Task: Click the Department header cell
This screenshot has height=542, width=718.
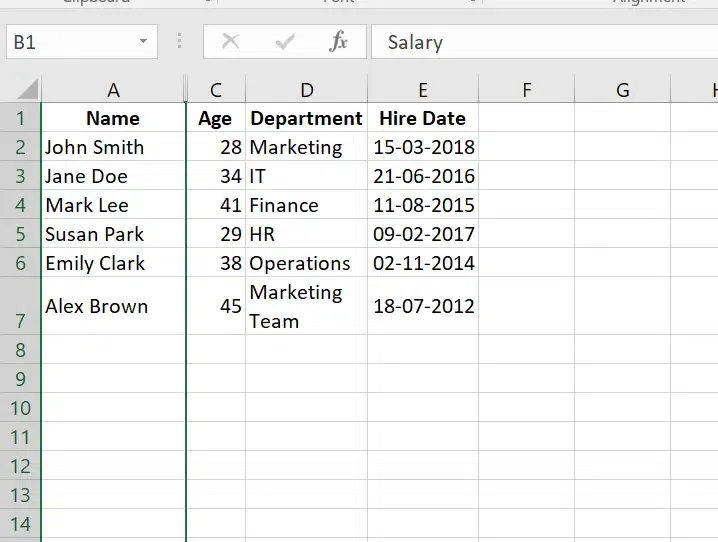Action: pyautogui.click(x=306, y=118)
